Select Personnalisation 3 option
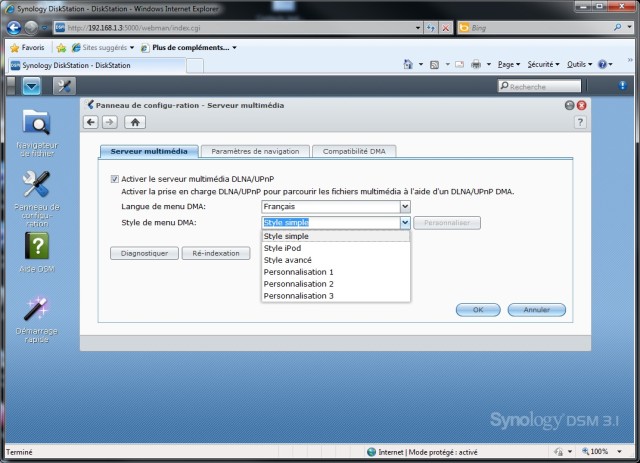The height and width of the screenshot is (463, 640). pyautogui.click(x=336, y=296)
